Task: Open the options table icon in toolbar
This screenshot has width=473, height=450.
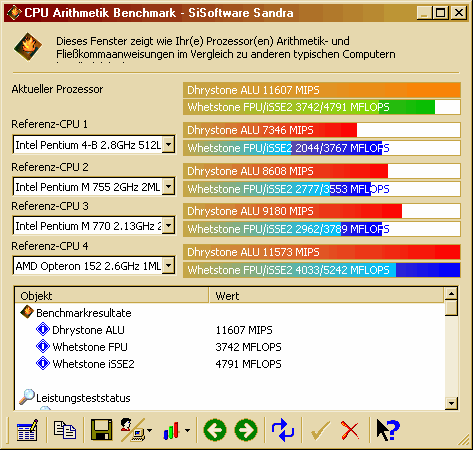Action: [x=27, y=430]
